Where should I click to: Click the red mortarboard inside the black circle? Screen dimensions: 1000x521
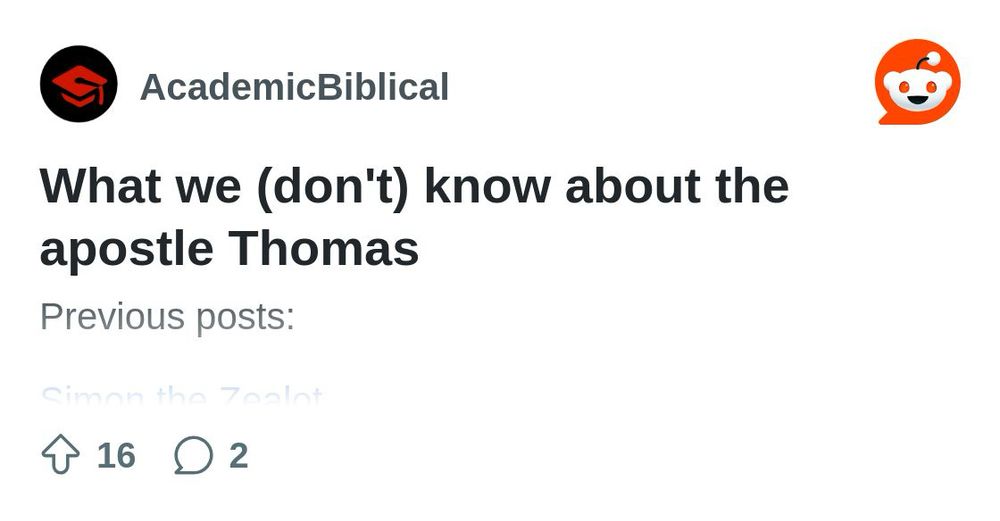[79, 85]
